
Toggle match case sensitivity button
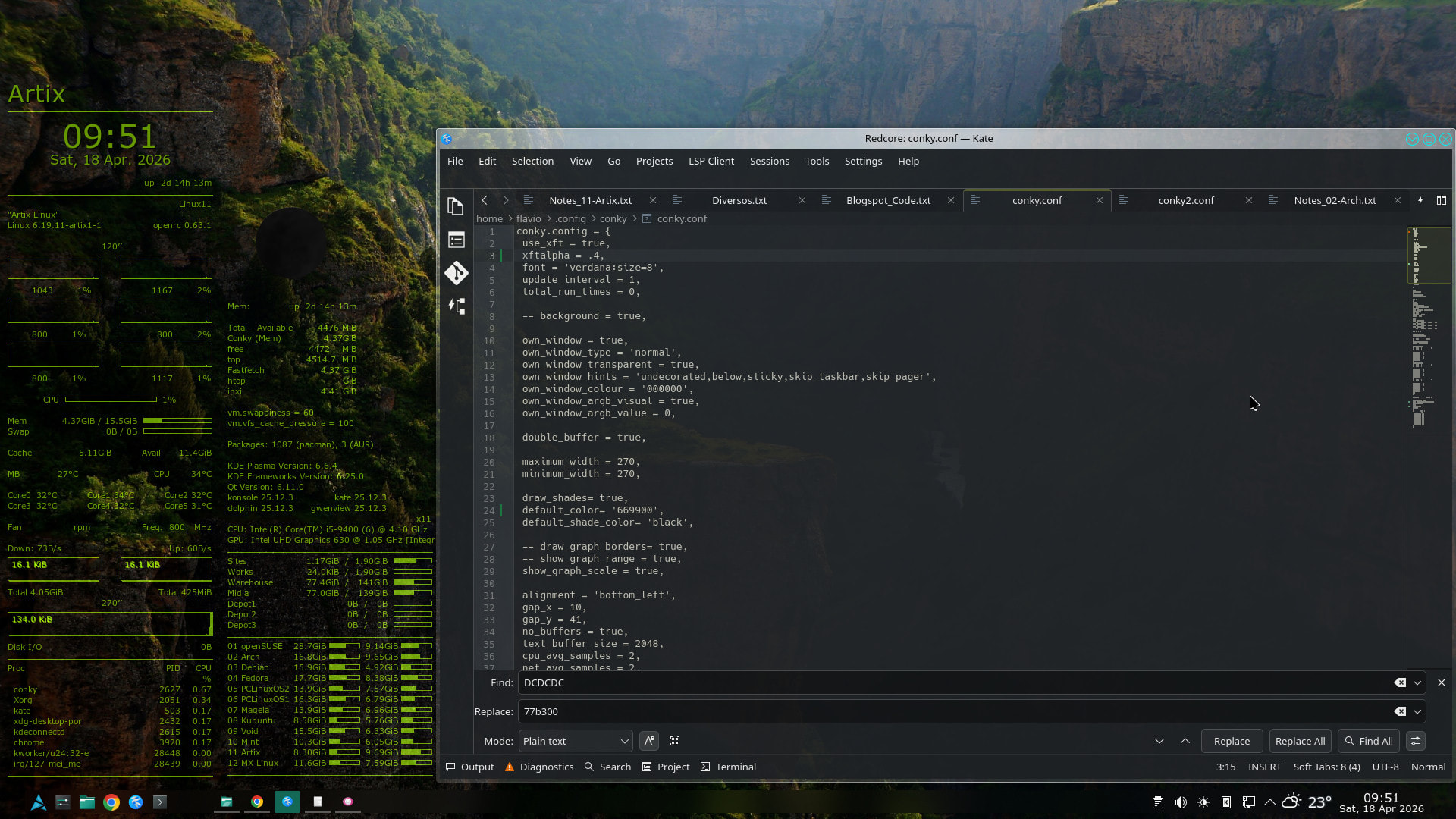pyautogui.click(x=649, y=741)
